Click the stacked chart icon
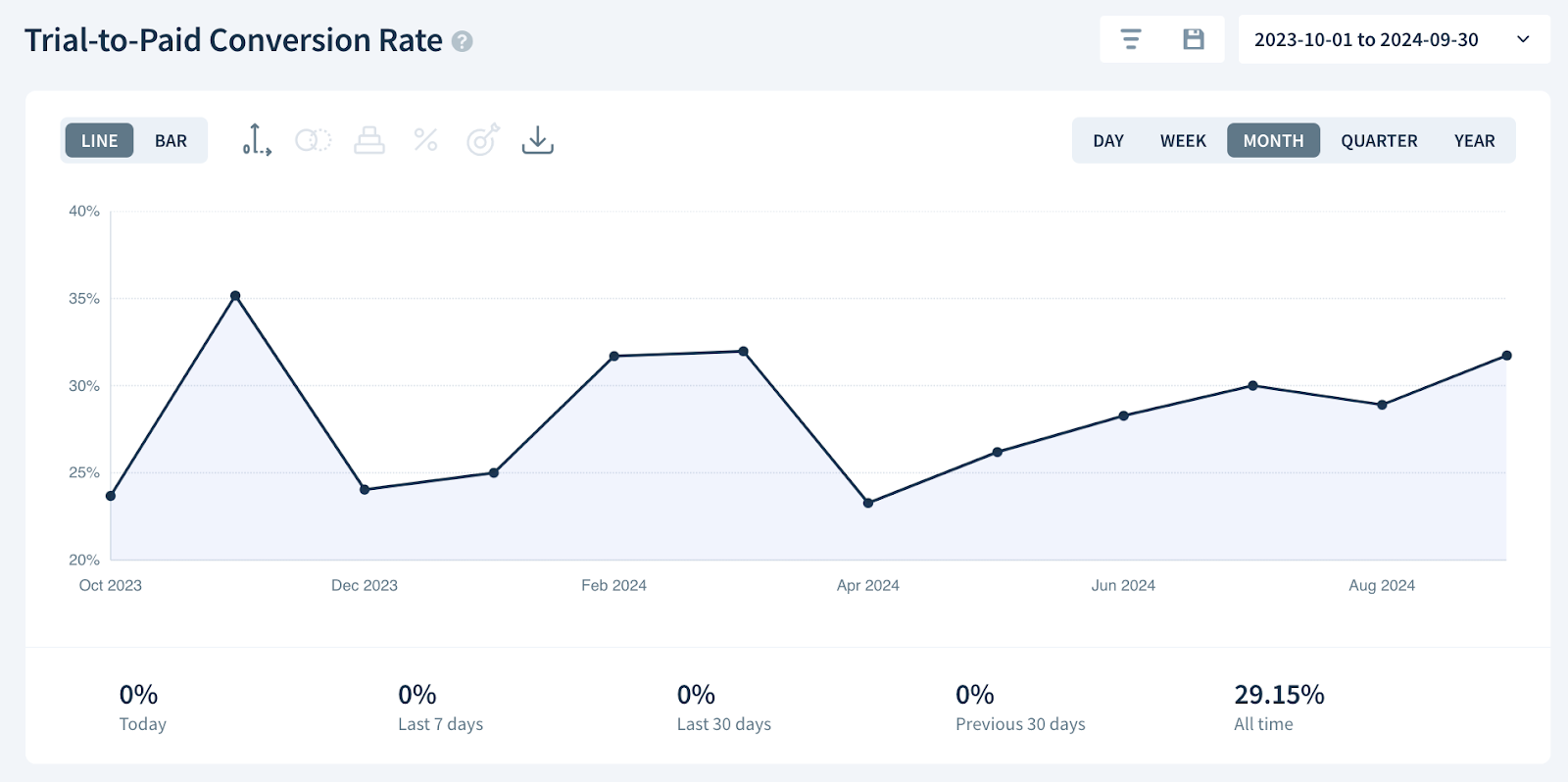 369,140
